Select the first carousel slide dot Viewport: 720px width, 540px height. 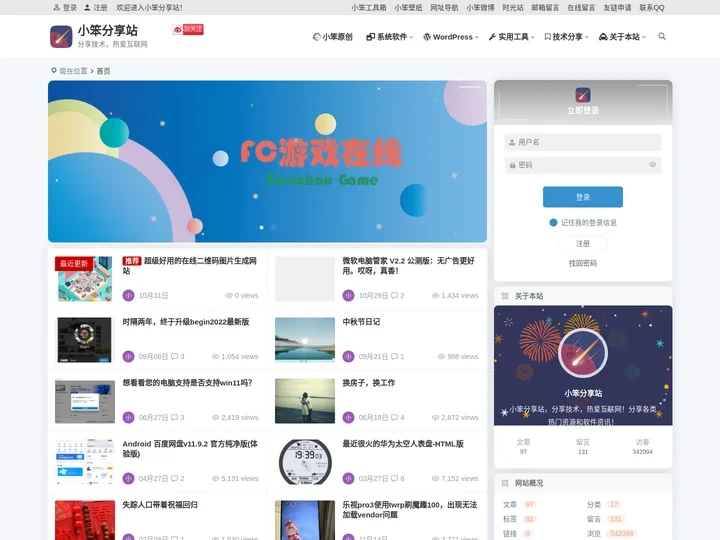(262, 227)
